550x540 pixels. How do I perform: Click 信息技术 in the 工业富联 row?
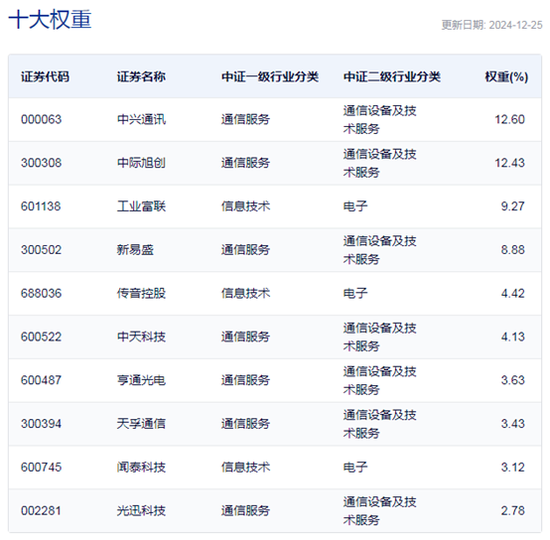pos(246,206)
